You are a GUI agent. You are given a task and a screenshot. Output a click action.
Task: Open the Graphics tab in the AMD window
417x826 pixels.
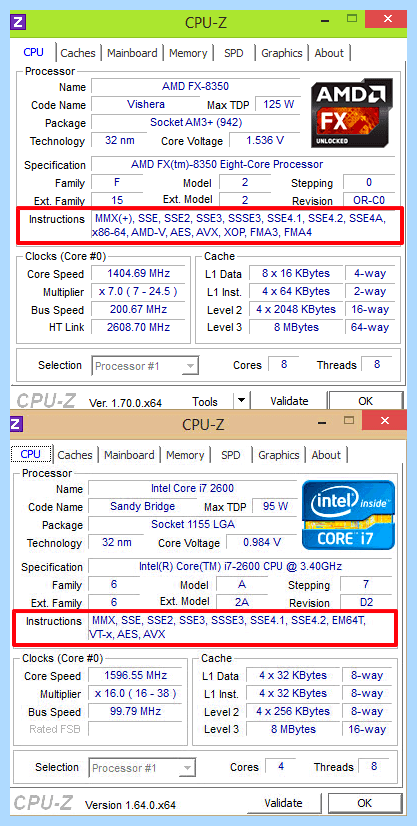(x=282, y=53)
